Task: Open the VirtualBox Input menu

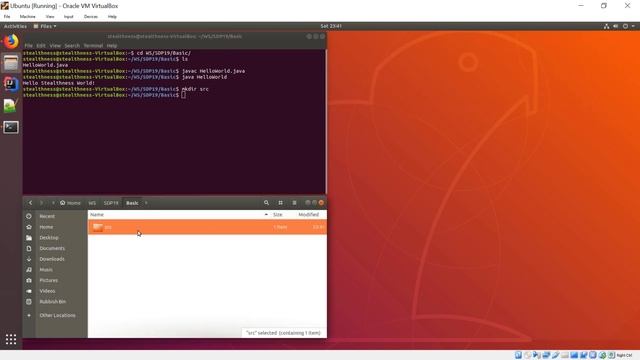Action: [x=69, y=17]
